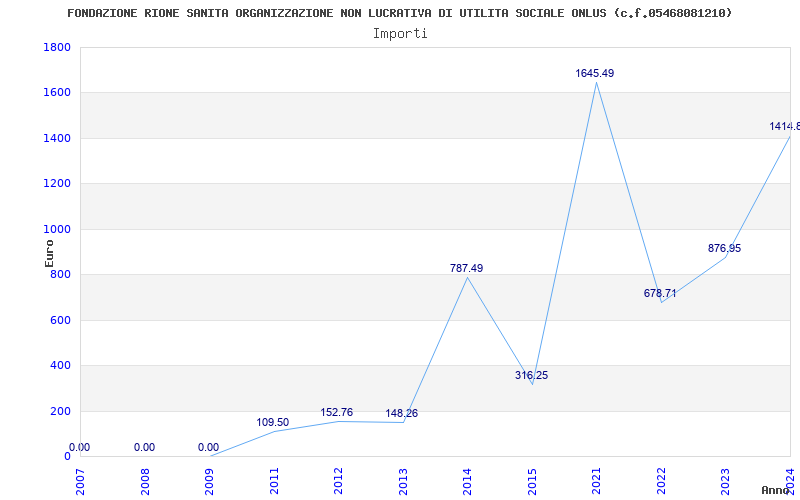Click the 0.00 label above 2009
800x500 pixels.
click(x=208, y=447)
